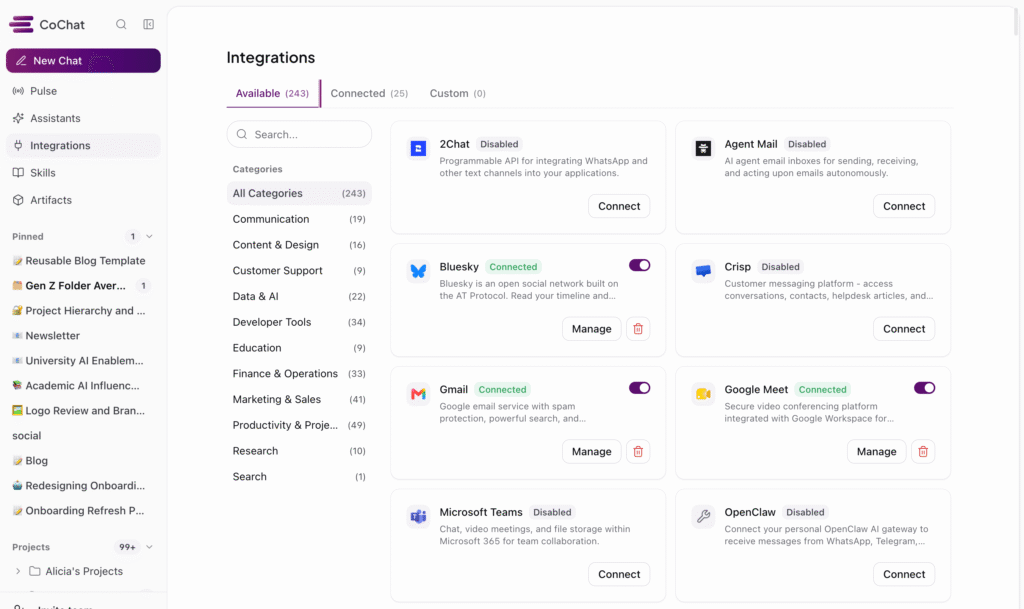Viewport: 1024px width, 609px height.
Task: Collapse the Projects section chevron
Action: [149, 547]
